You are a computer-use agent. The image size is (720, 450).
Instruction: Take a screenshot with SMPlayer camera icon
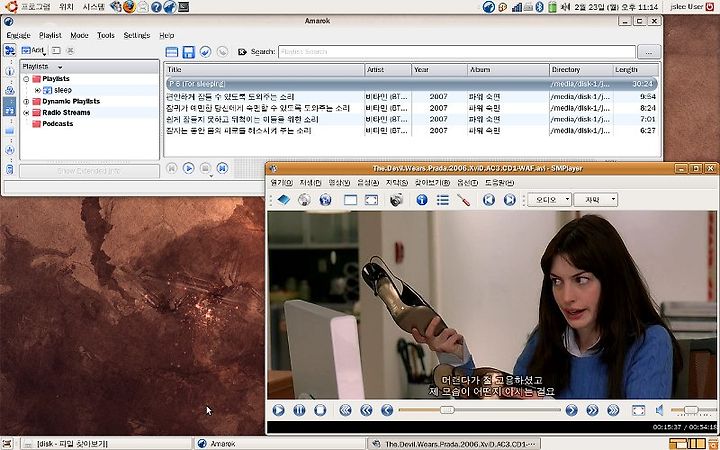coord(396,200)
